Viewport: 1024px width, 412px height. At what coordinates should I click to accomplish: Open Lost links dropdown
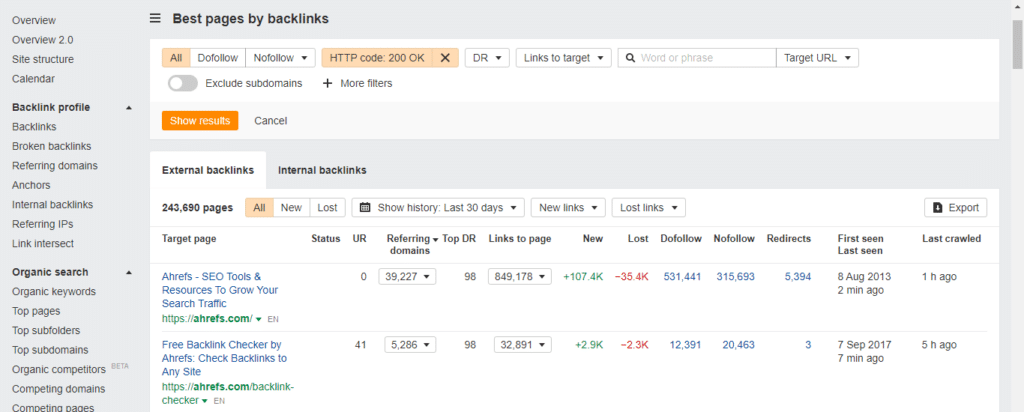648,208
